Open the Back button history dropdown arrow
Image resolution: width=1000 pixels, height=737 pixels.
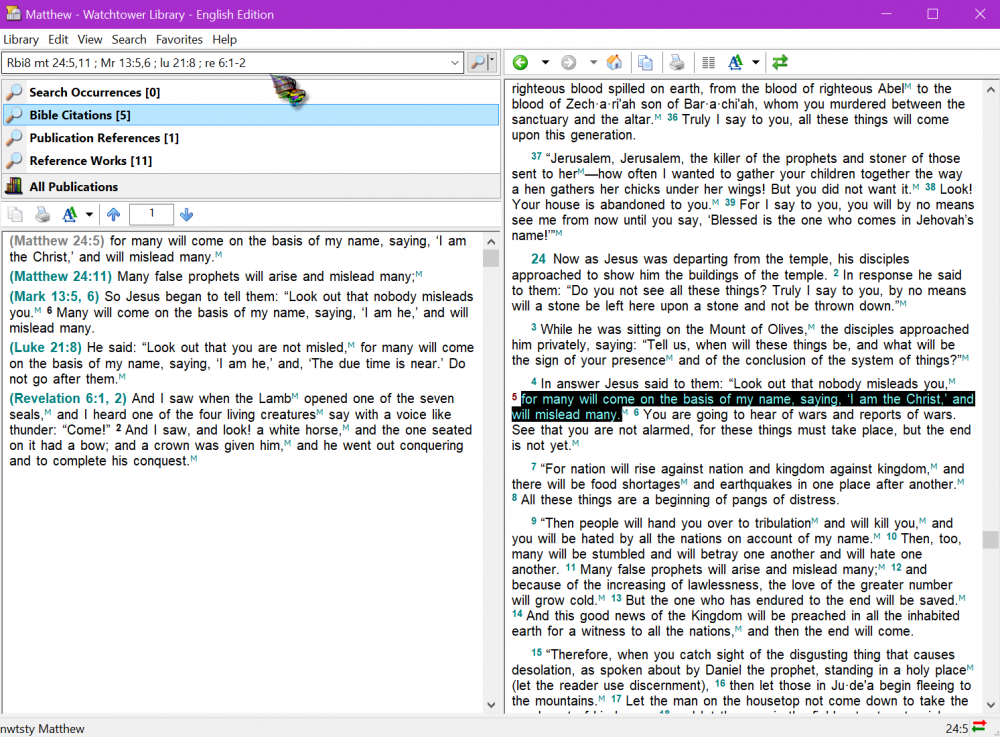[543, 63]
